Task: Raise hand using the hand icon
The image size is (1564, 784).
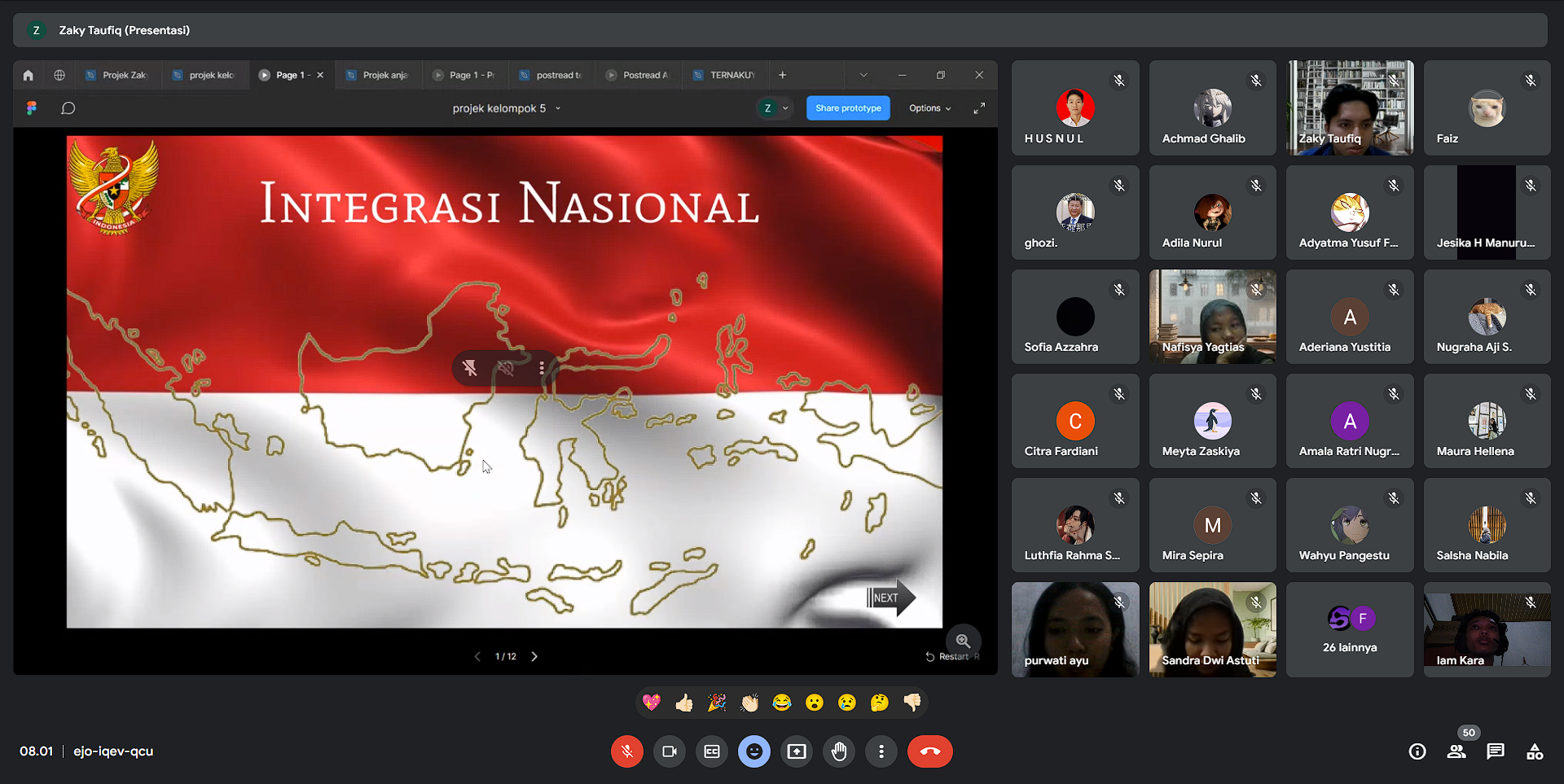Action: pyautogui.click(x=839, y=751)
